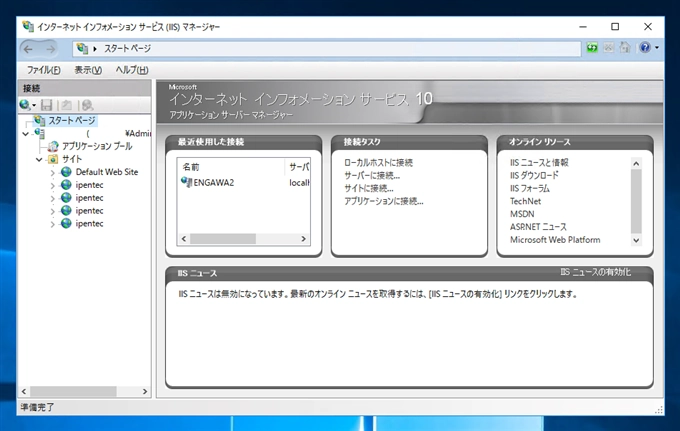
Task: Click the Forward navigation arrow
Action: click(x=51, y=49)
